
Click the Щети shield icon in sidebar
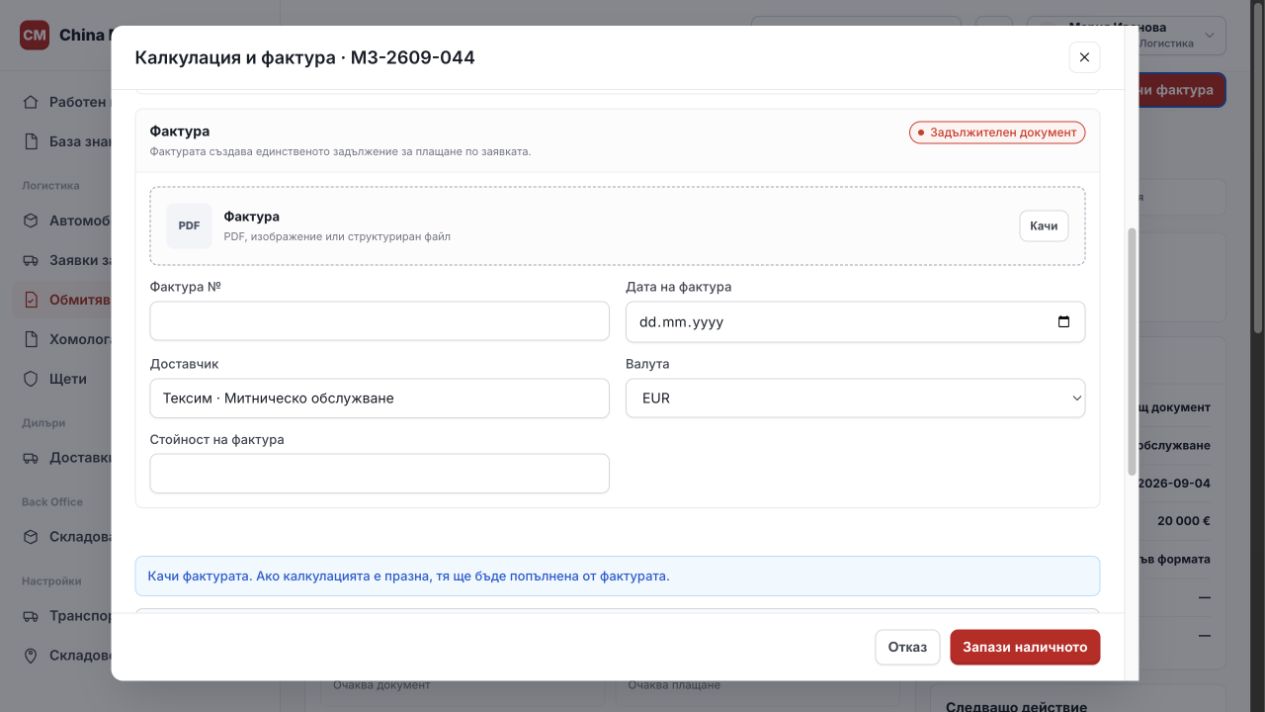click(31, 379)
